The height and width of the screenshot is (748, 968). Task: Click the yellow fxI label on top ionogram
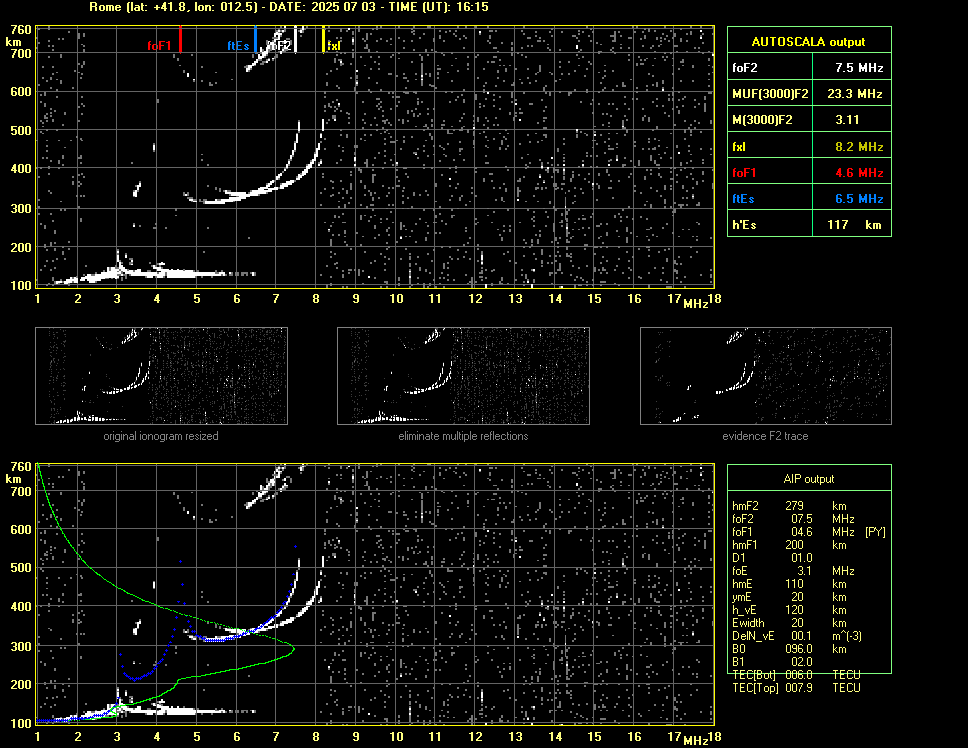click(333, 46)
